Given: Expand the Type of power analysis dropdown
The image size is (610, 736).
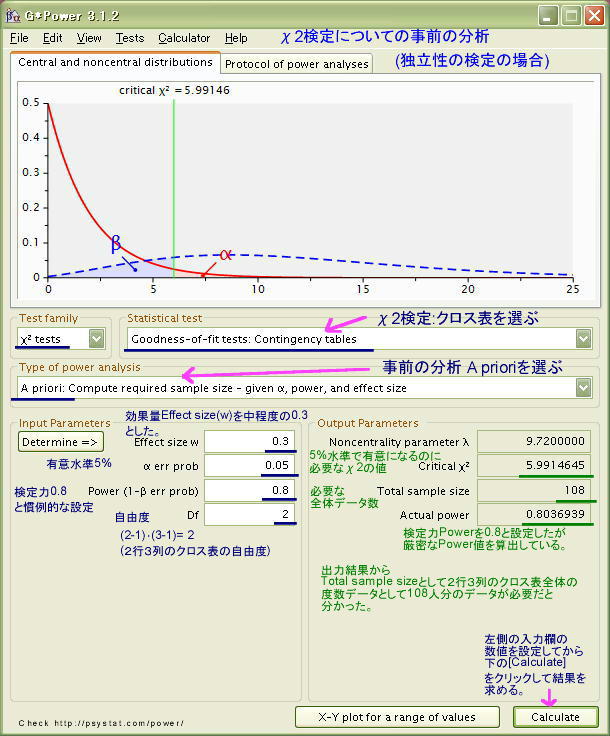Looking at the screenshot, I should click(583, 388).
